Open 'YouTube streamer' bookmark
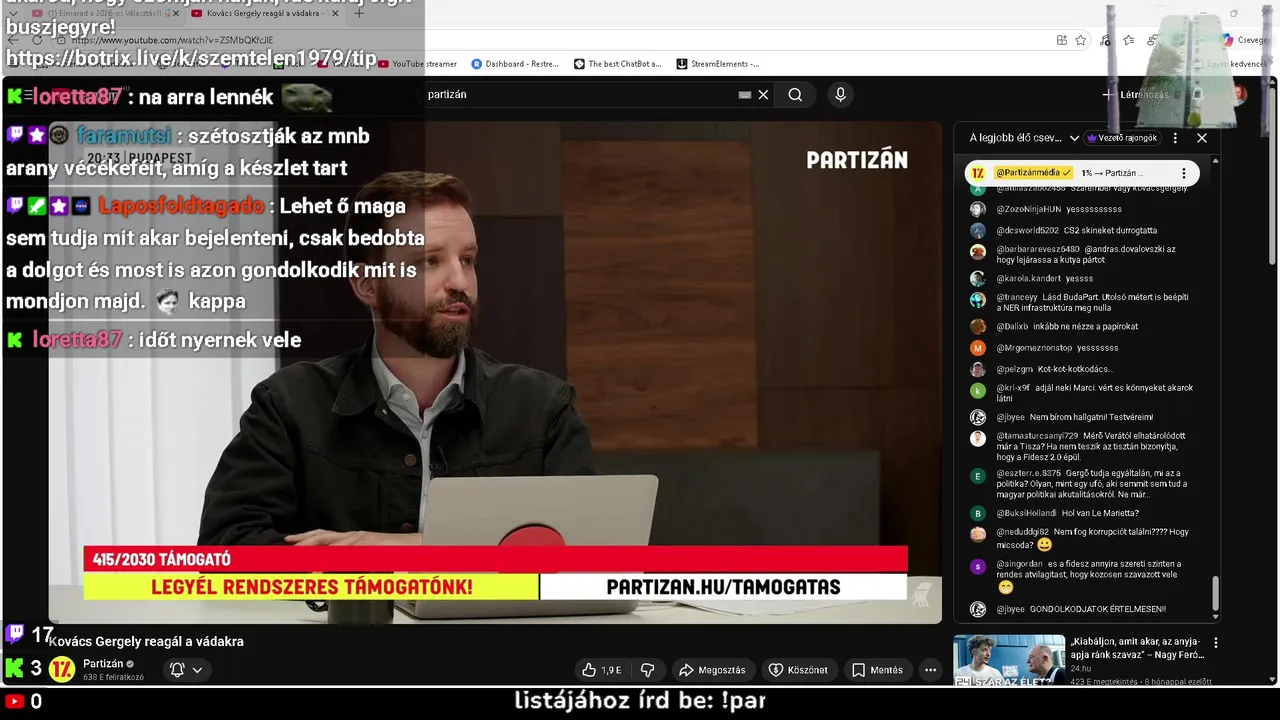The image size is (1280, 720). tap(416, 64)
